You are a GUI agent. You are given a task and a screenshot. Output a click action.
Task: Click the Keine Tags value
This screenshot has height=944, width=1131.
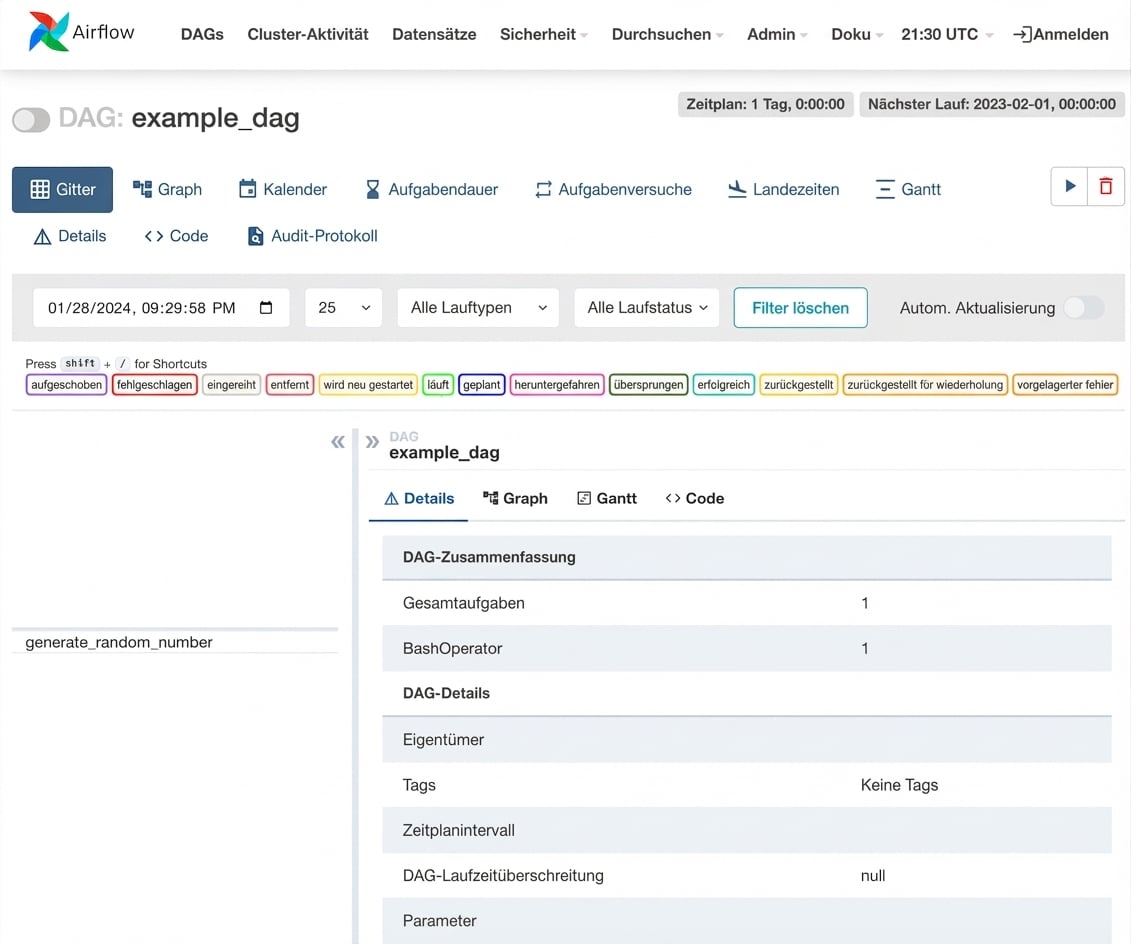coord(899,785)
